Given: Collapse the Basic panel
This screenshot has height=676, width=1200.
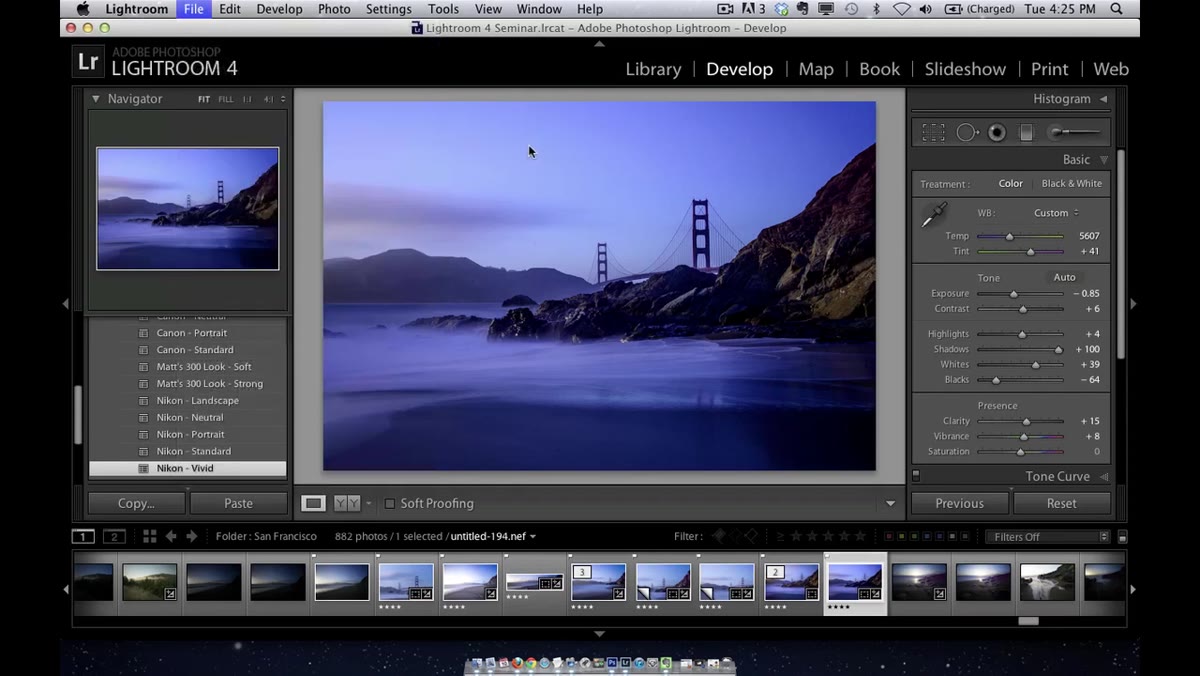Looking at the screenshot, I should 1104,160.
